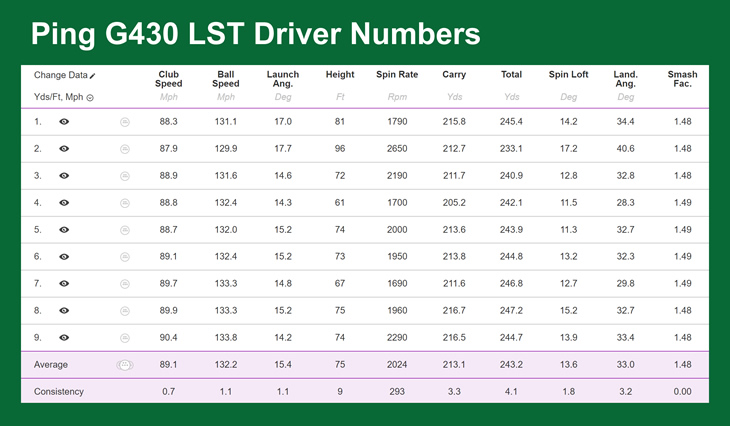The width and height of the screenshot is (730, 426).
Task: Click average total value 243.2
Action: click(x=511, y=365)
